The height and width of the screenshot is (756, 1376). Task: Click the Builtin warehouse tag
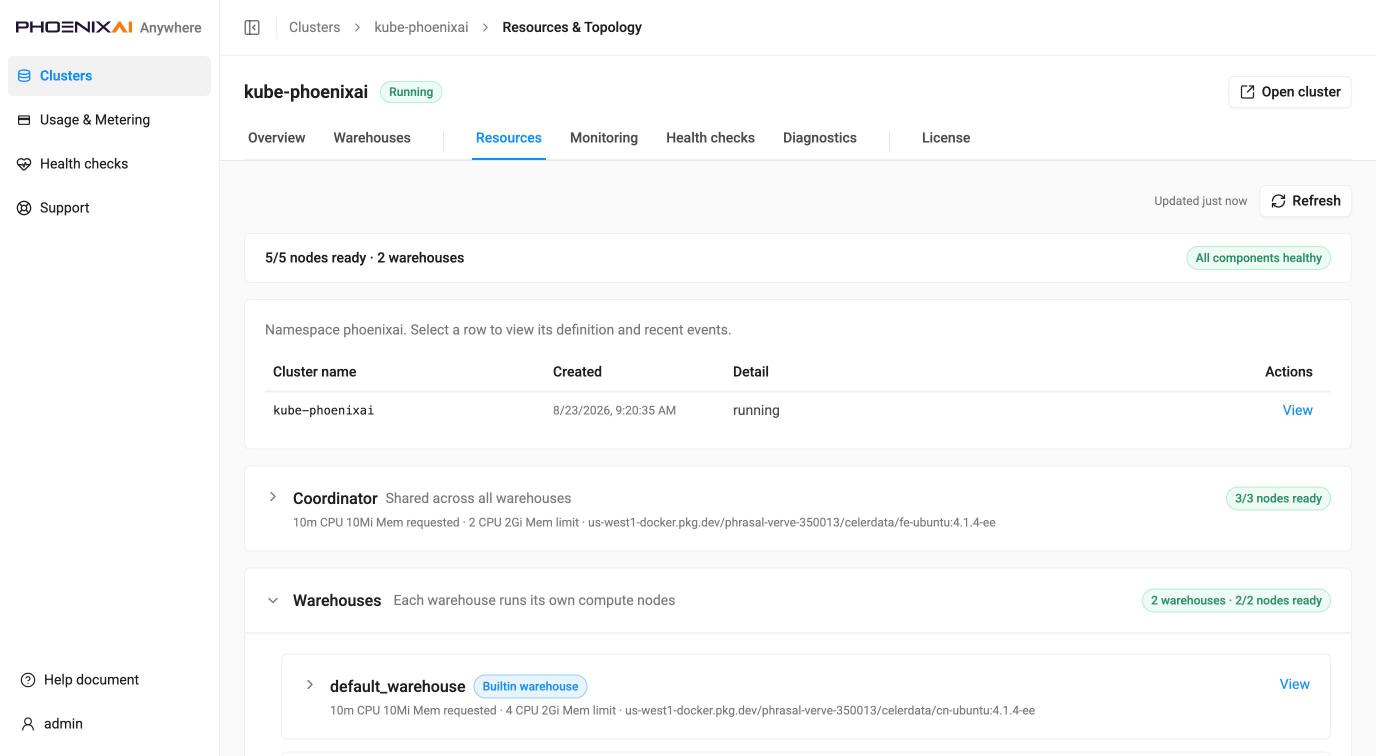click(530, 686)
